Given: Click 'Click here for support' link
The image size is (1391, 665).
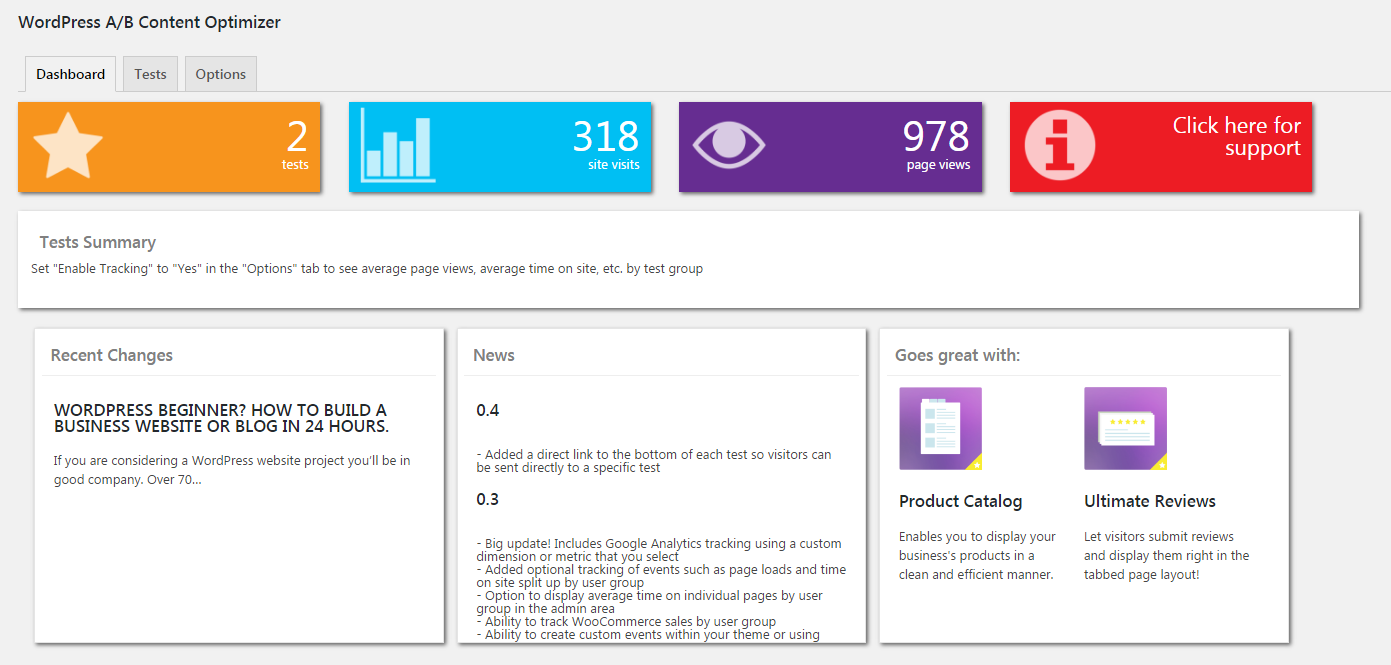Looking at the screenshot, I should click(x=1237, y=137).
